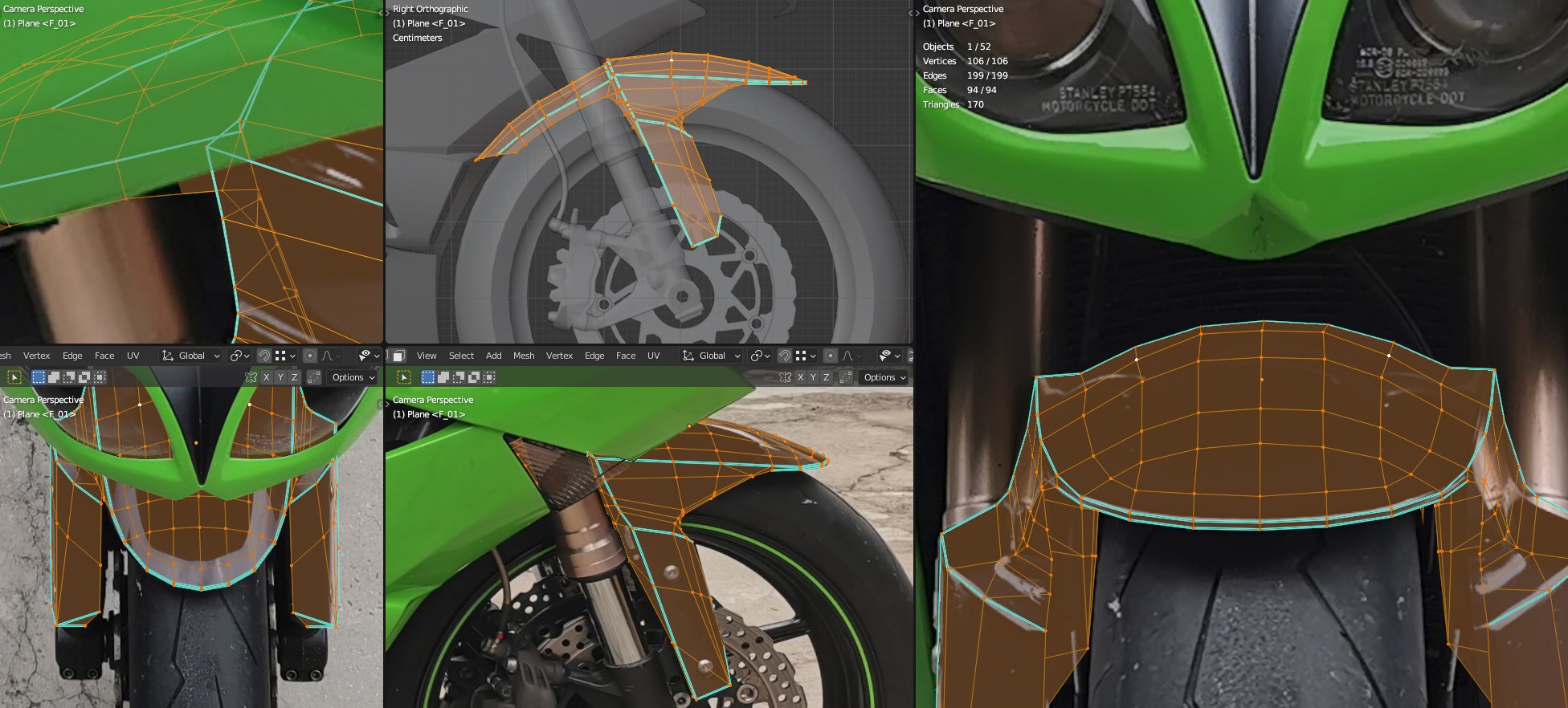Open the Face menu in the left header
This screenshot has height=708, width=1568.
[104, 356]
